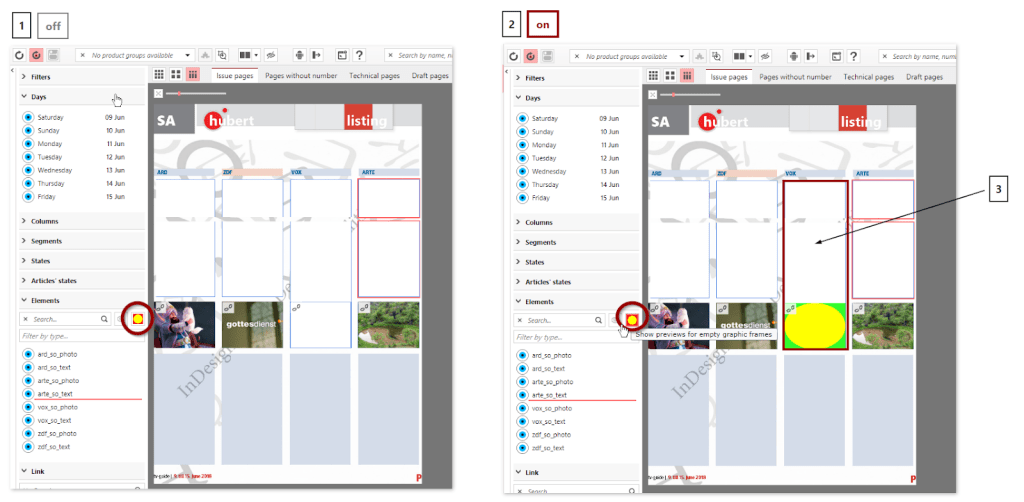1024x502 pixels.
Task: Click the window layout icon in right screenshot
Action: (x=837, y=57)
